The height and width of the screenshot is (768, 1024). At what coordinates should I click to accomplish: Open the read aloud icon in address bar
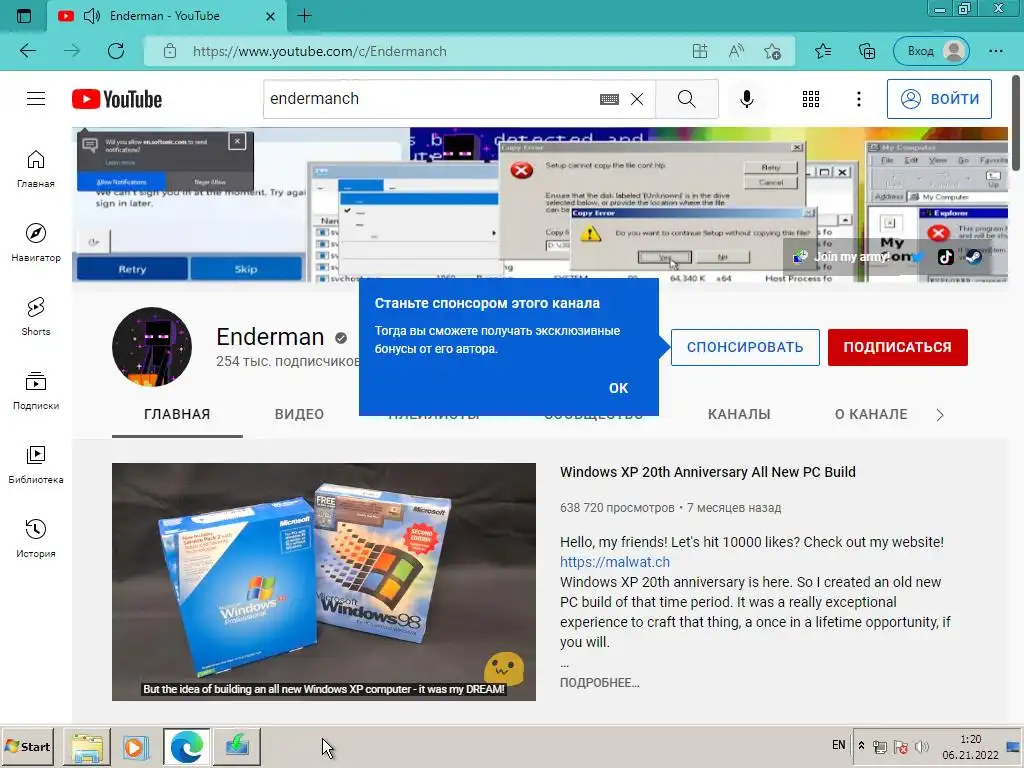[736, 51]
